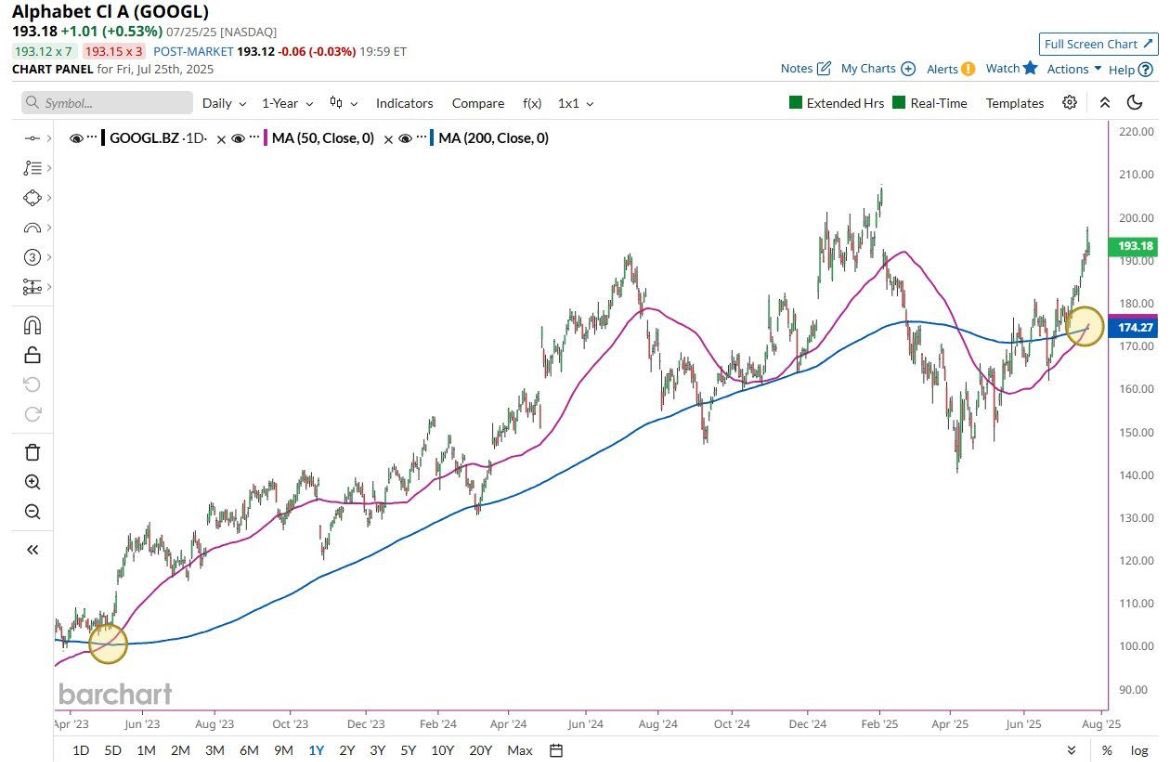1170x762 pixels.
Task: Select the shapes drawing tool
Action: click(32, 198)
